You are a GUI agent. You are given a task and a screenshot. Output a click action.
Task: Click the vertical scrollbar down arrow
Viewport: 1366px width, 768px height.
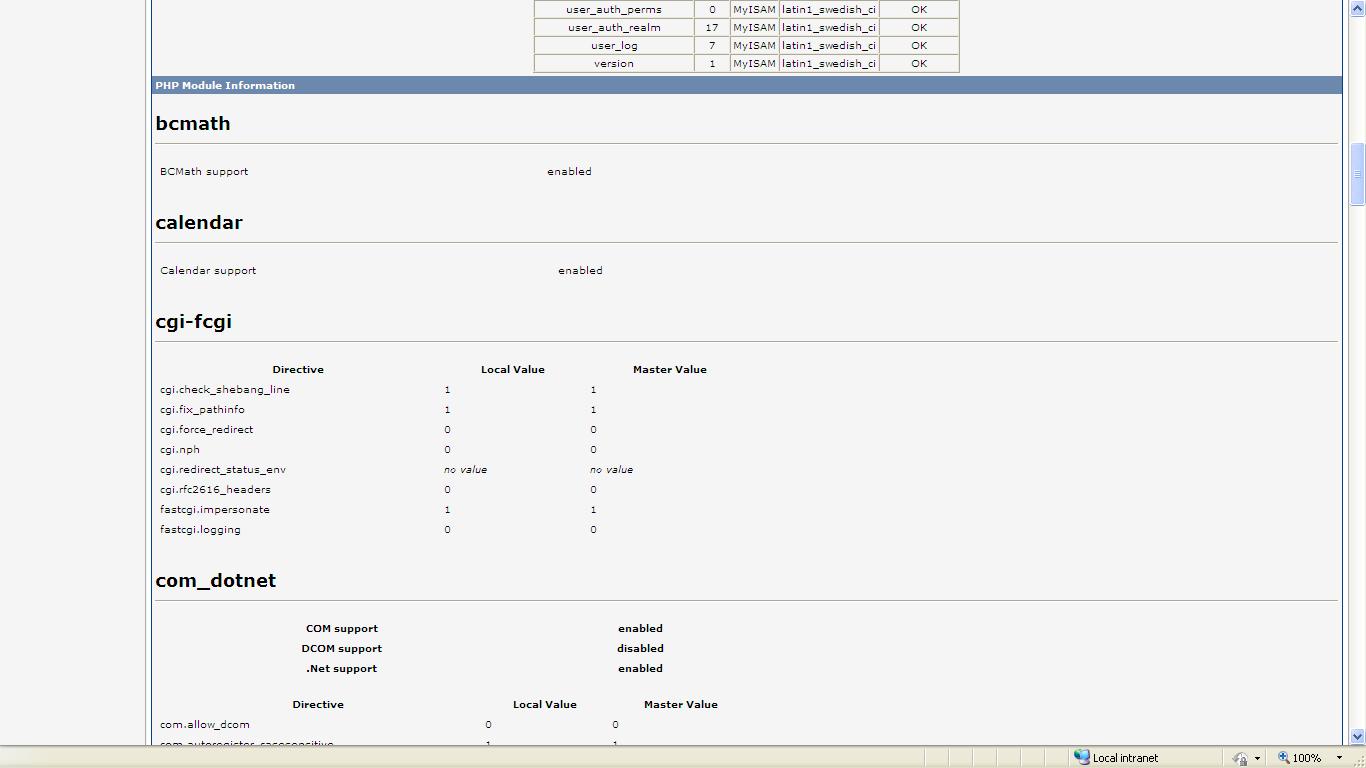(x=1357, y=736)
